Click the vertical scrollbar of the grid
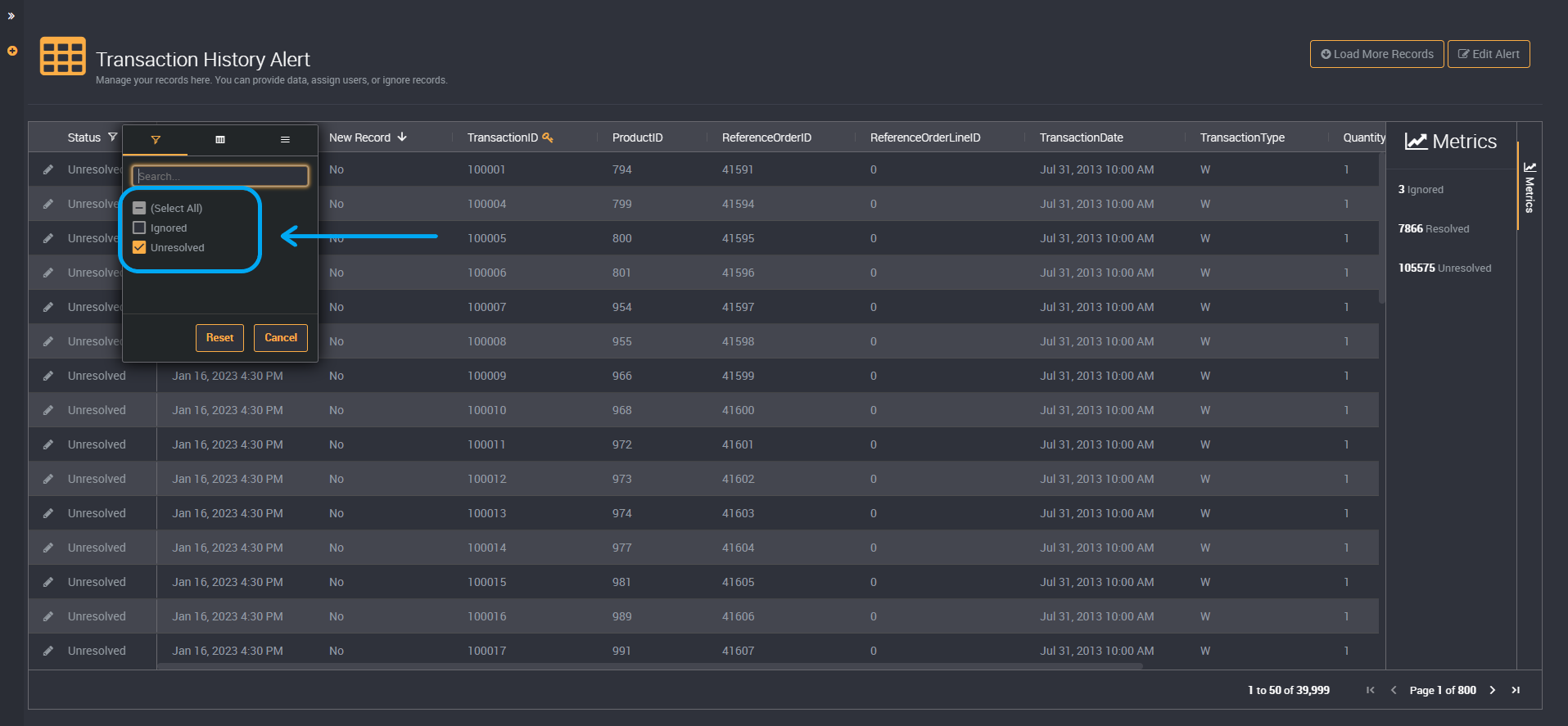Image resolution: width=1568 pixels, height=726 pixels. [x=1382, y=228]
